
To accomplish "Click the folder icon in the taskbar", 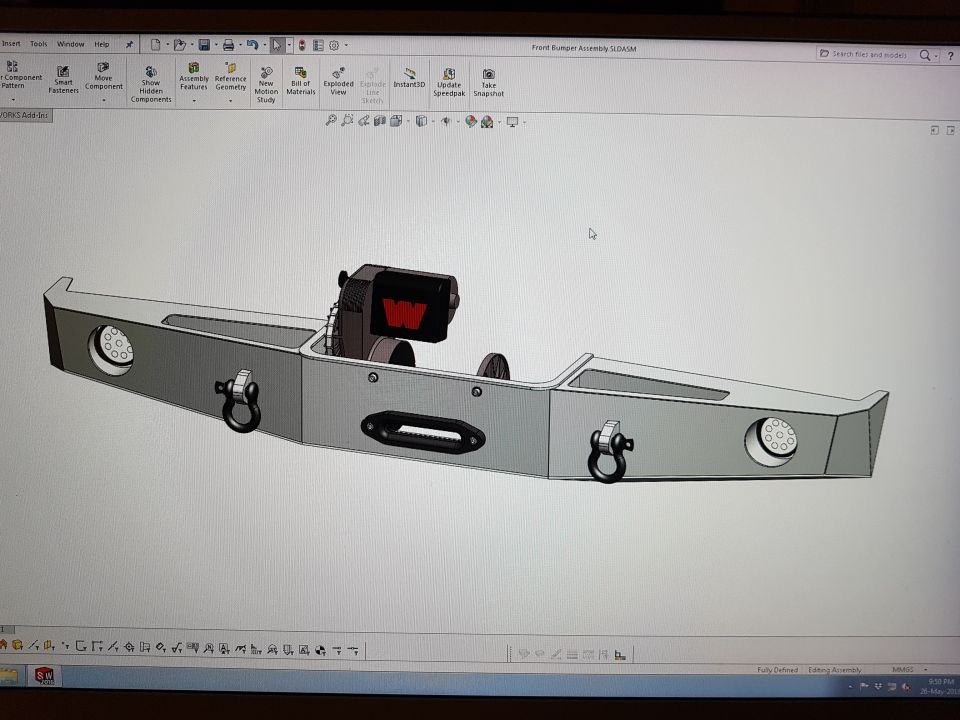I will [x=9, y=676].
